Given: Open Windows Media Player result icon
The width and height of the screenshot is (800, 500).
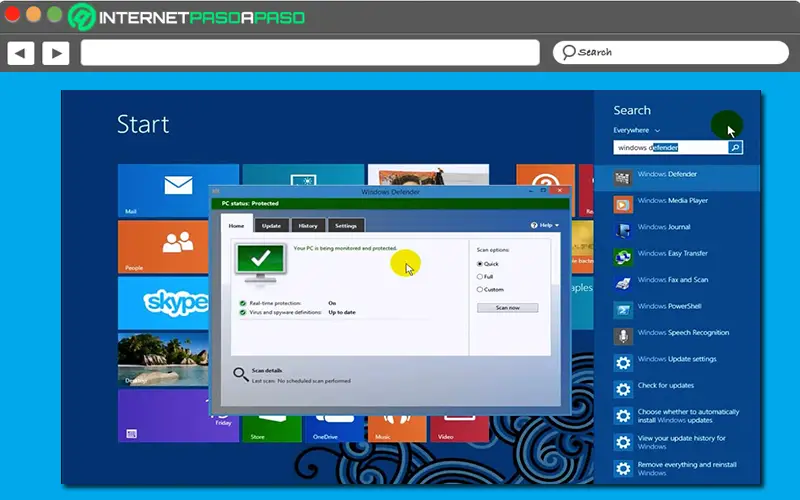Looking at the screenshot, I should (622, 204).
